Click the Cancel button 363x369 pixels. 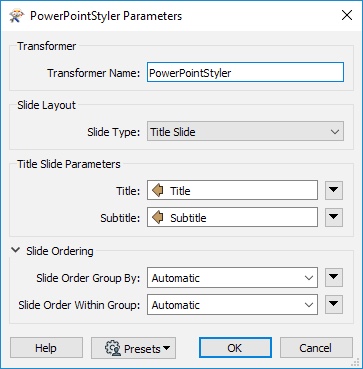click(x=316, y=348)
